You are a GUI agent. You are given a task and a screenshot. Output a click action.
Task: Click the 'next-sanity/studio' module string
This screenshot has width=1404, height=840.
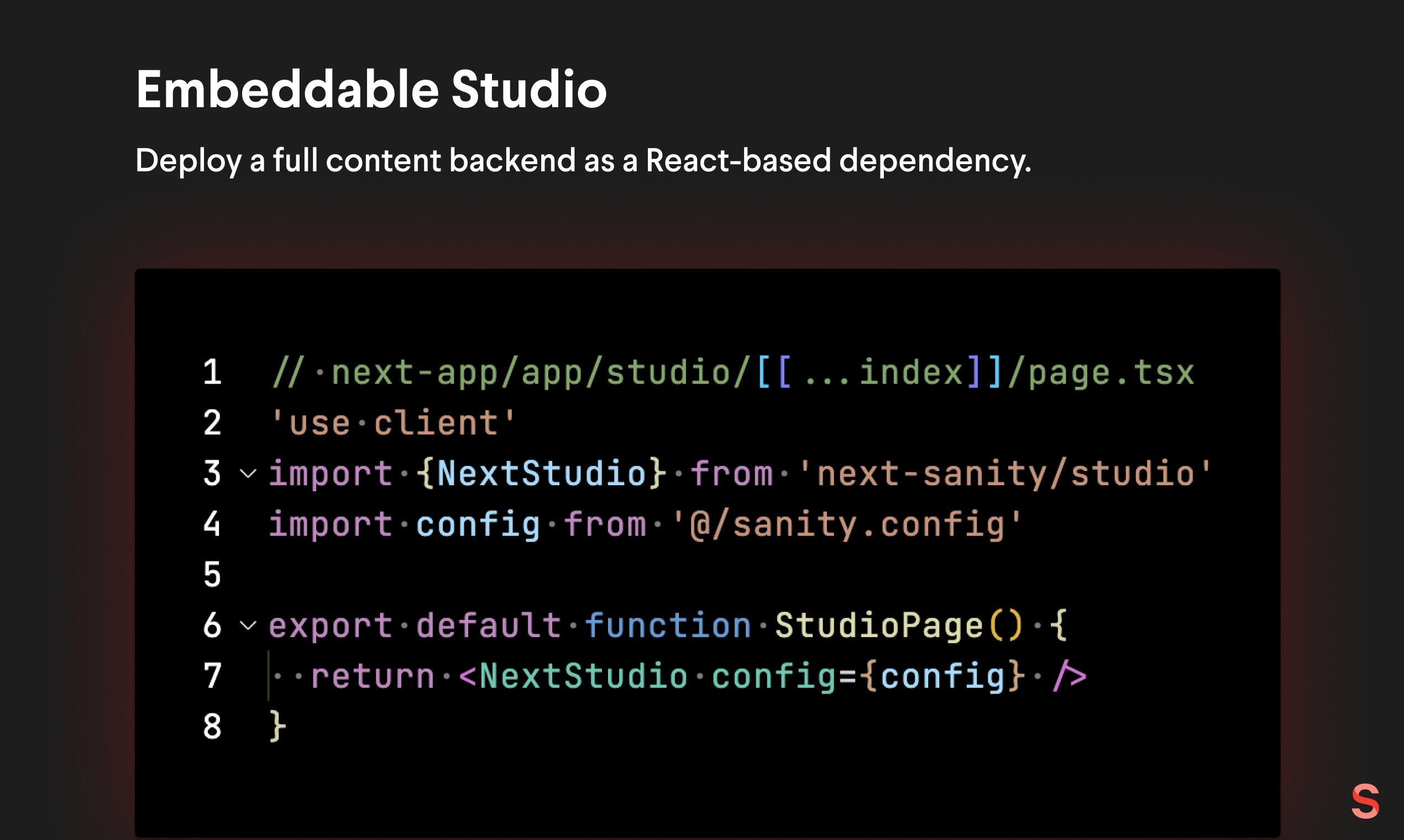click(1005, 473)
